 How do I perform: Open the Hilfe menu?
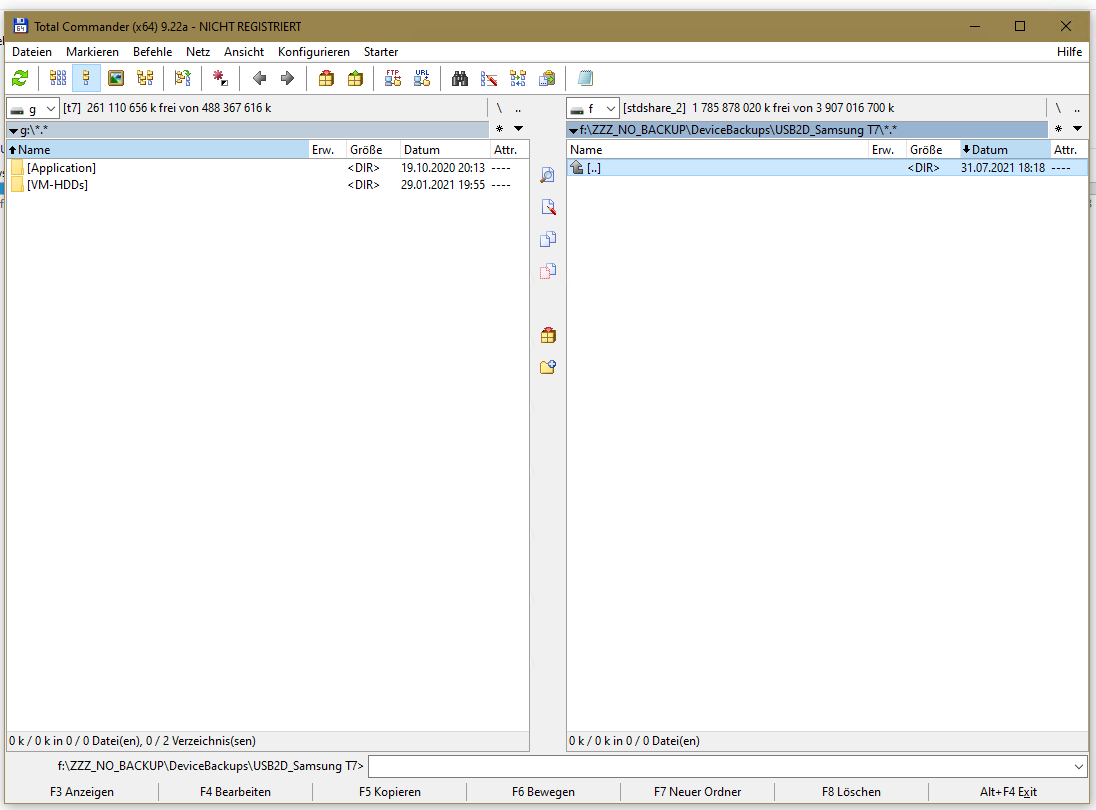coord(1069,52)
